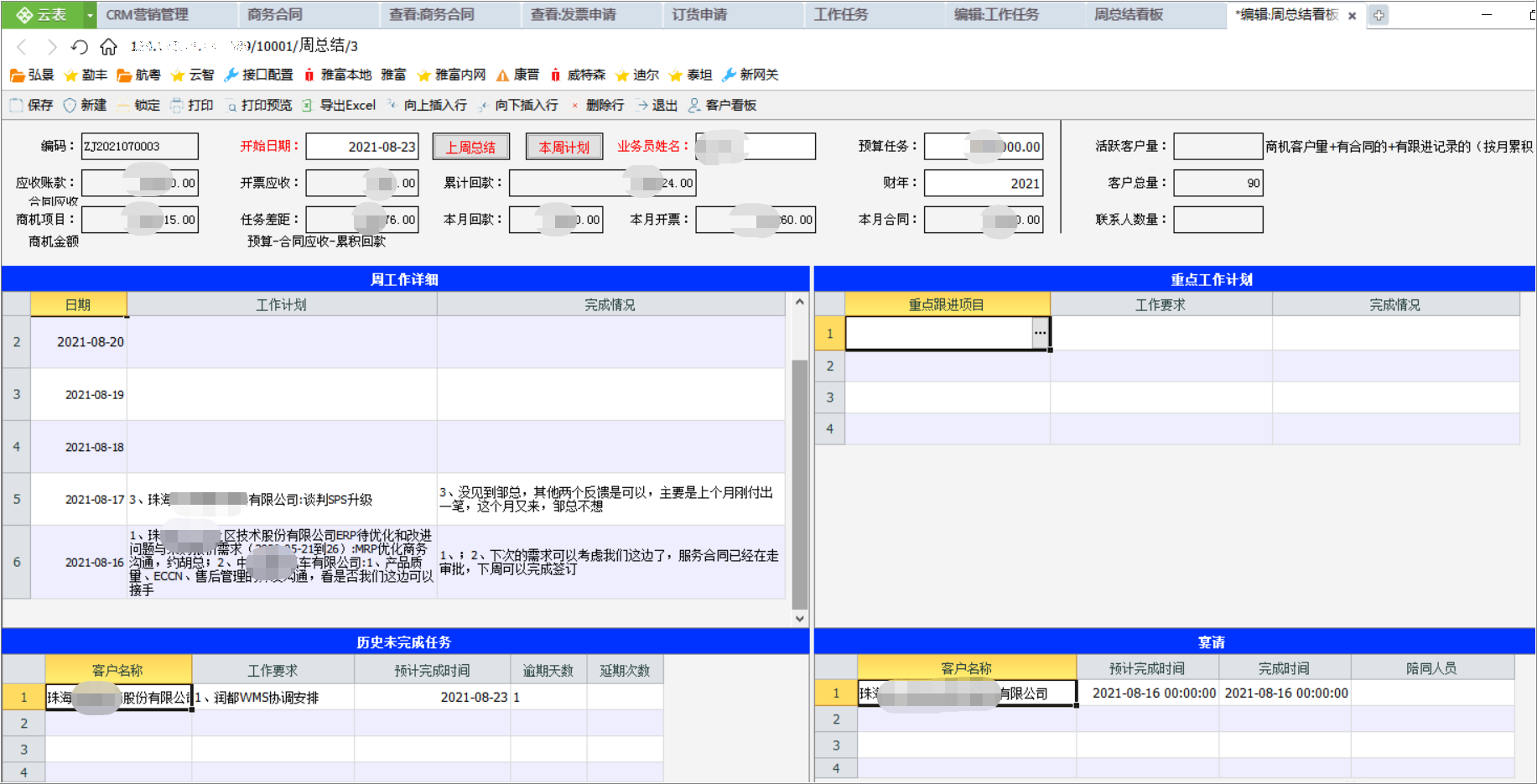
Task: Exit the form using 退出
Action: pyautogui.click(x=657, y=105)
